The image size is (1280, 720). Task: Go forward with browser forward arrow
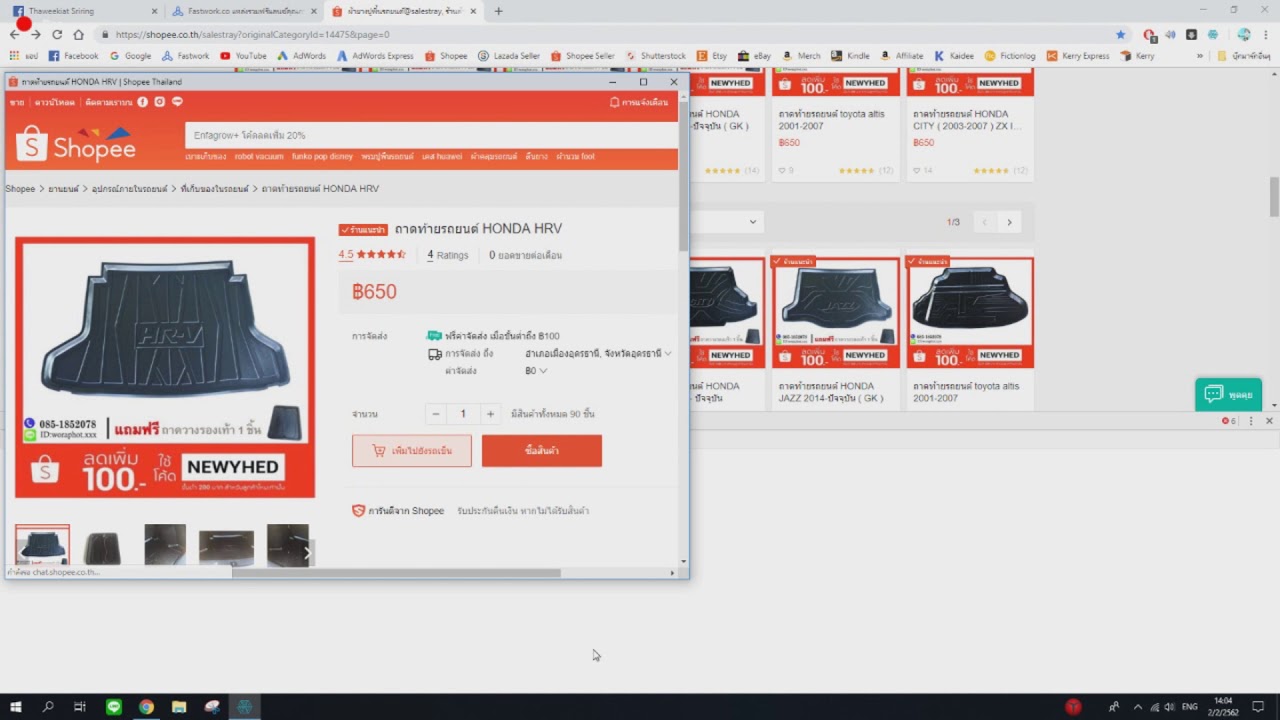point(35,34)
